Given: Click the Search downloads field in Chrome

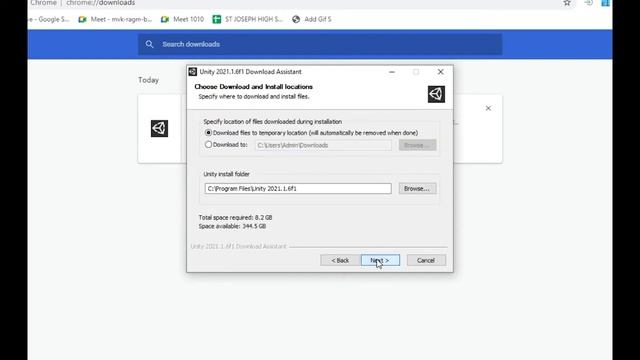Looking at the screenshot, I should tap(320, 44).
